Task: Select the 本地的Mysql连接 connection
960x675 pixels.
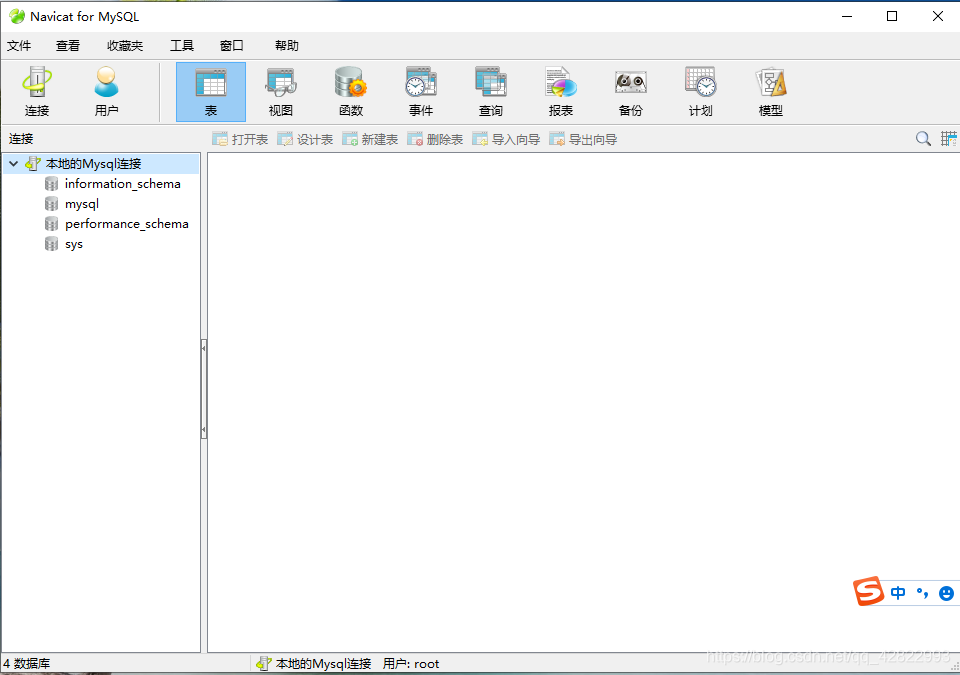Action: [x=94, y=164]
